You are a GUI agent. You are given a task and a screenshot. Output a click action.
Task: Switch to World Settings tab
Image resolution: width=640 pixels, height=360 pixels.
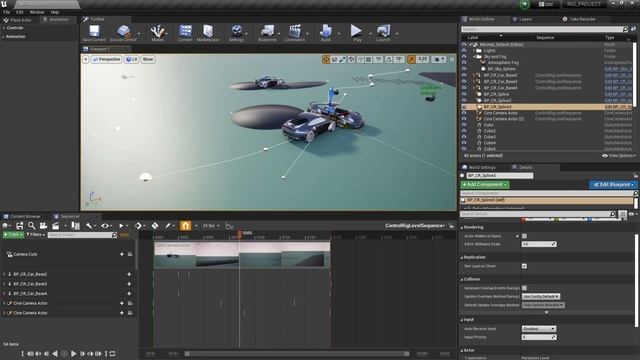click(482, 167)
